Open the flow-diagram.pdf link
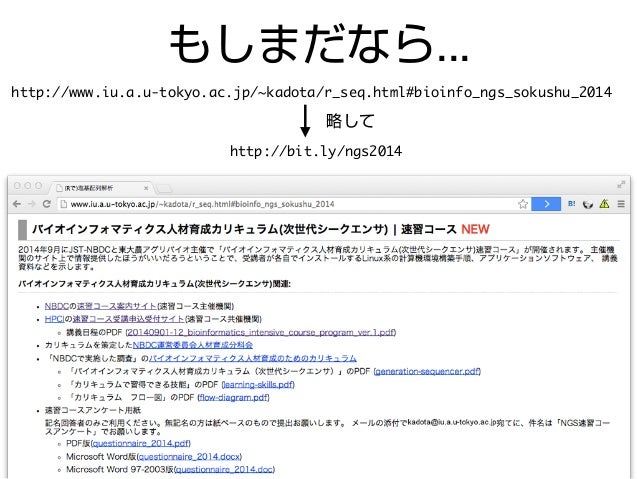Screen dimensions: 638x479 234,397
